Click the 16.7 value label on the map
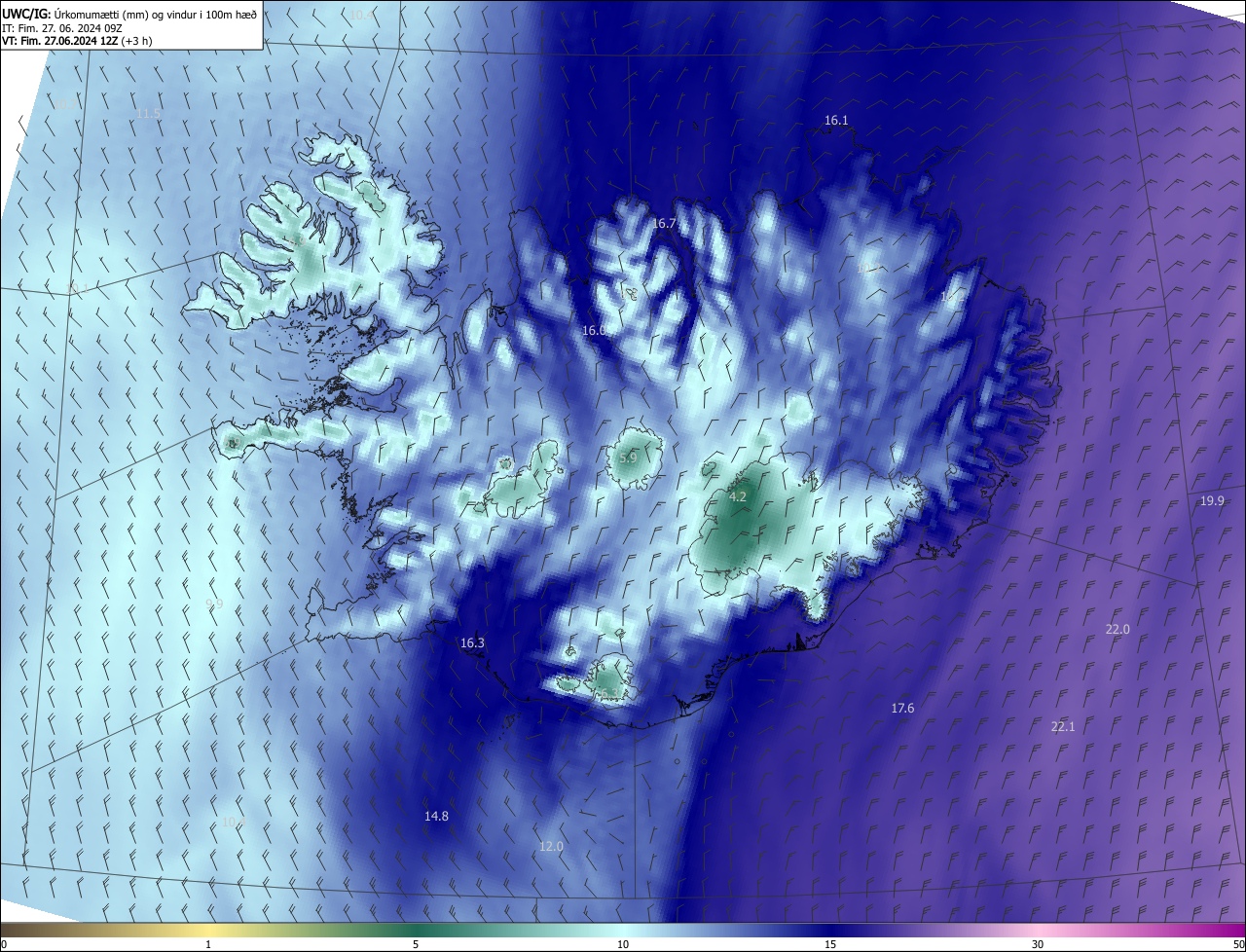The height and width of the screenshot is (952, 1246). coord(664,224)
